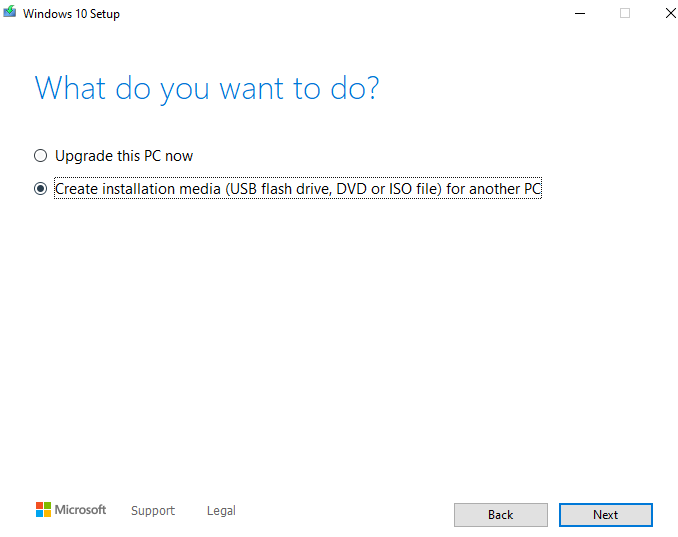678x537 pixels.
Task: Select the "Upgrade this PC now" radio button
Action: pos(41,156)
